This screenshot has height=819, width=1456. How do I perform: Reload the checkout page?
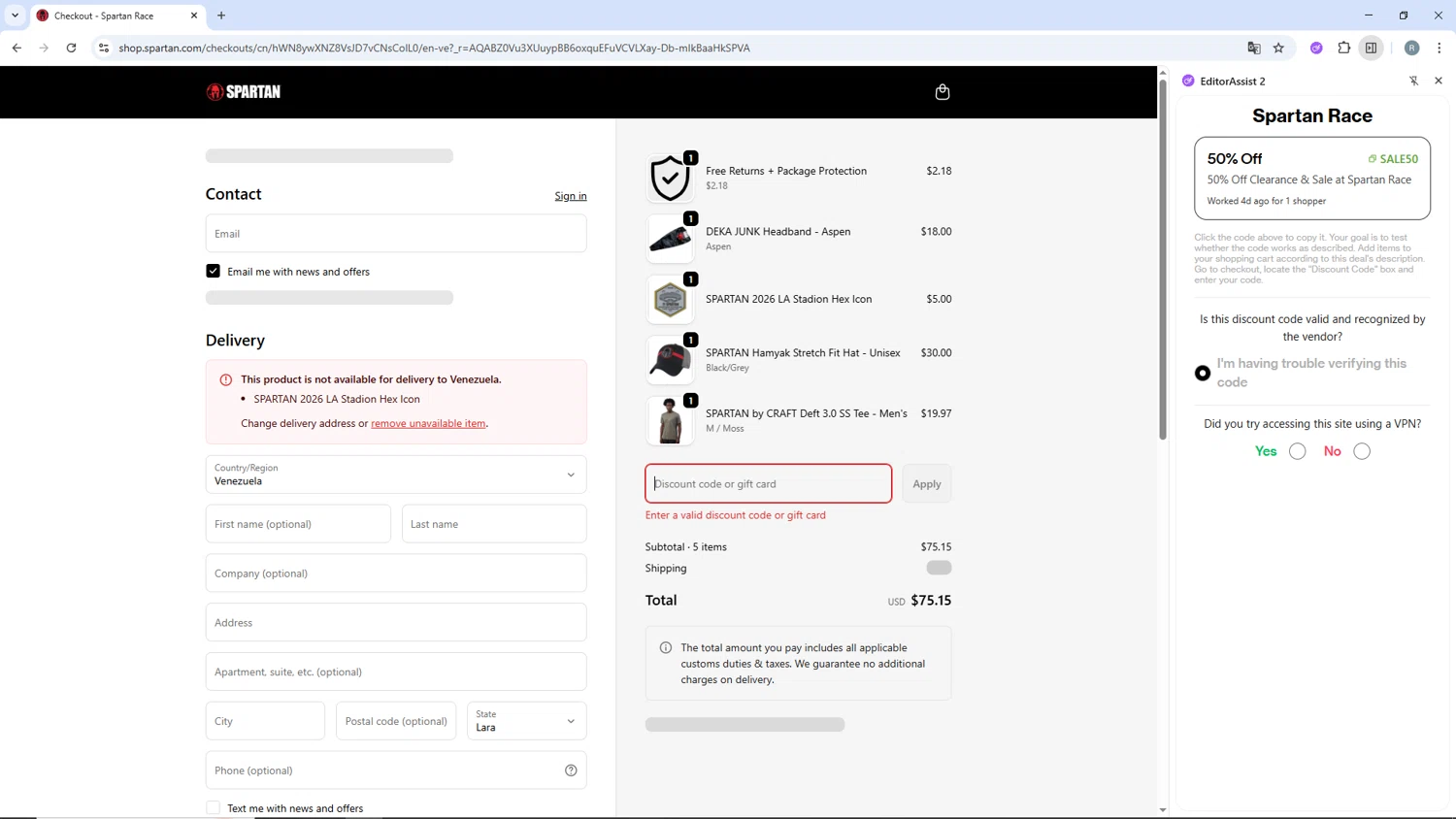[71, 48]
